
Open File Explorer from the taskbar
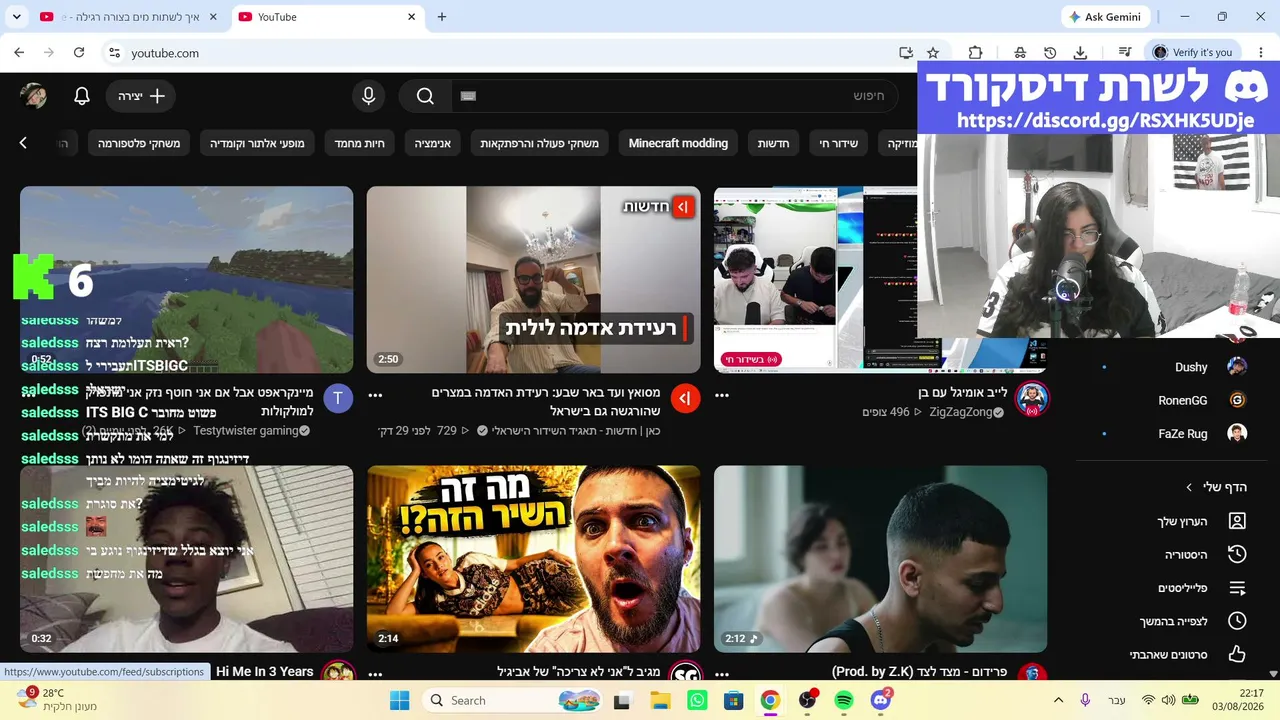660,700
